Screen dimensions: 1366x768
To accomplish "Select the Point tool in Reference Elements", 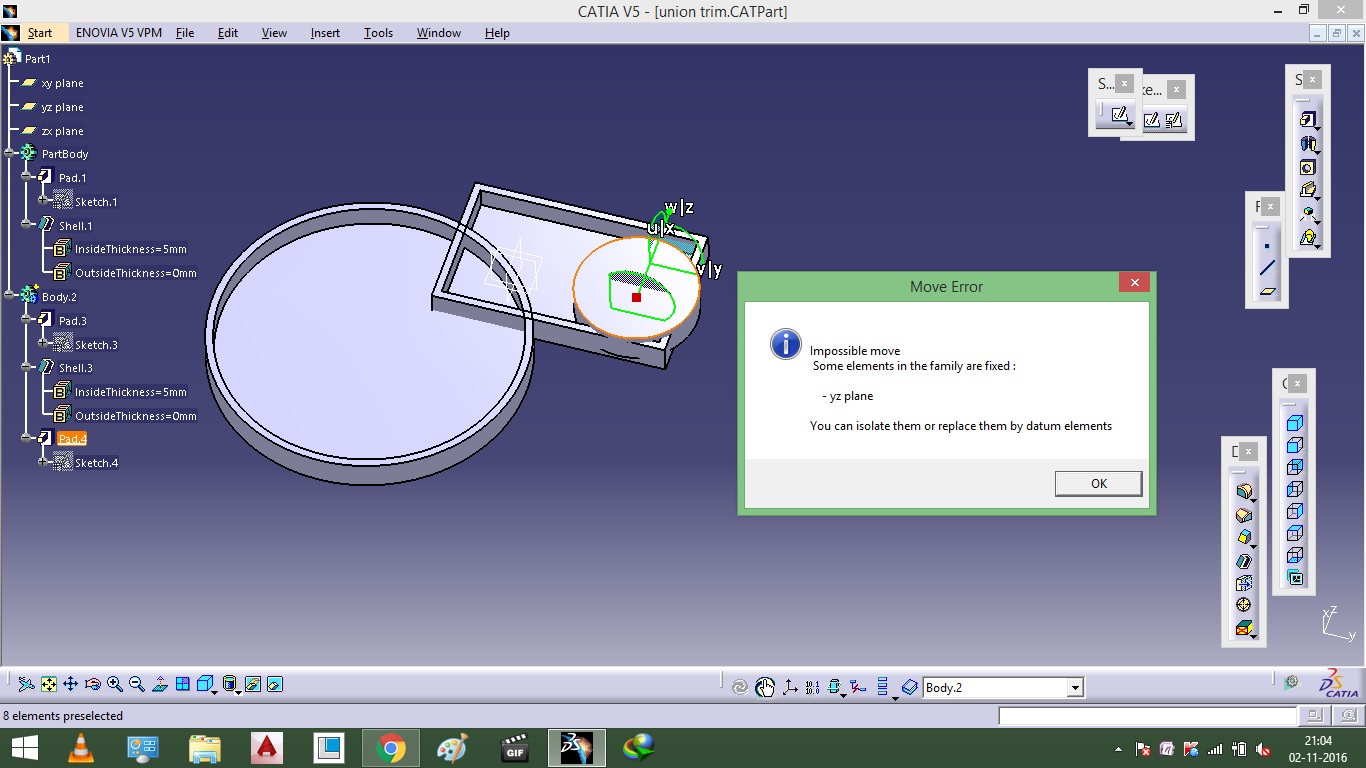I will pos(1267,245).
